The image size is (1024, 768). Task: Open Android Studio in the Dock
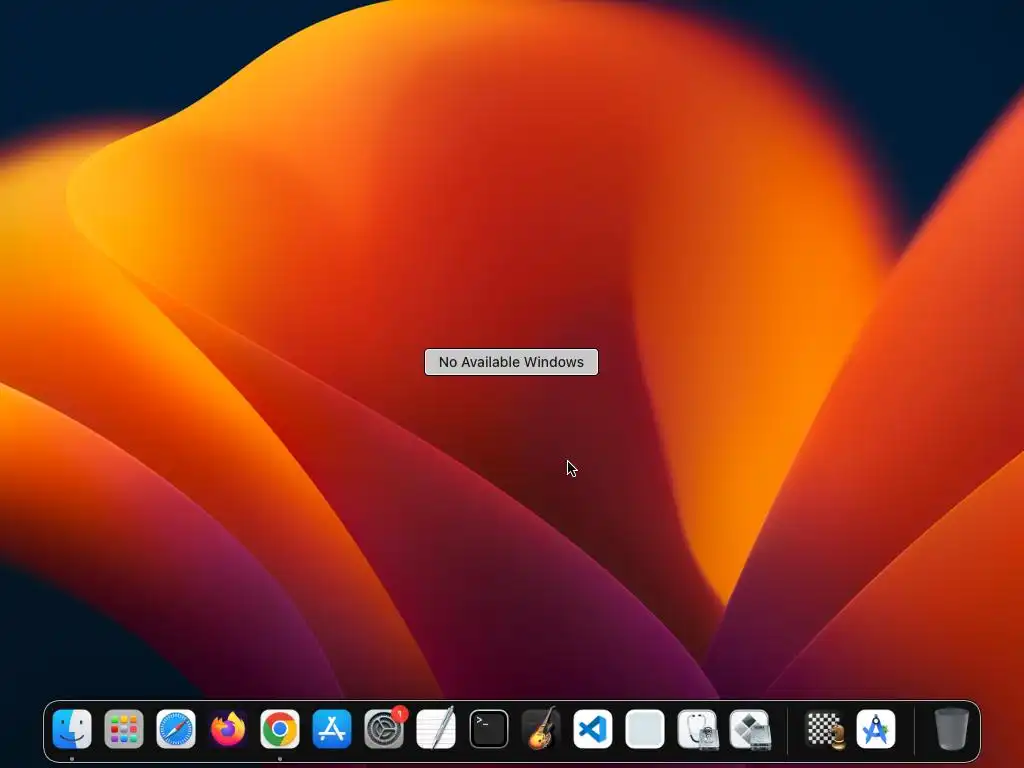(x=876, y=729)
